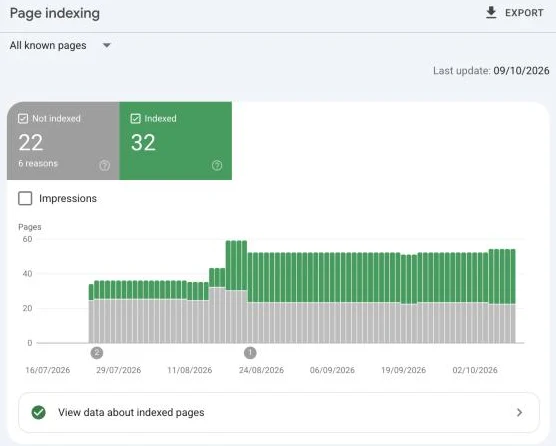Click the Impressions label text
Image resolution: width=556 pixels, height=446 pixels.
[x=68, y=199]
